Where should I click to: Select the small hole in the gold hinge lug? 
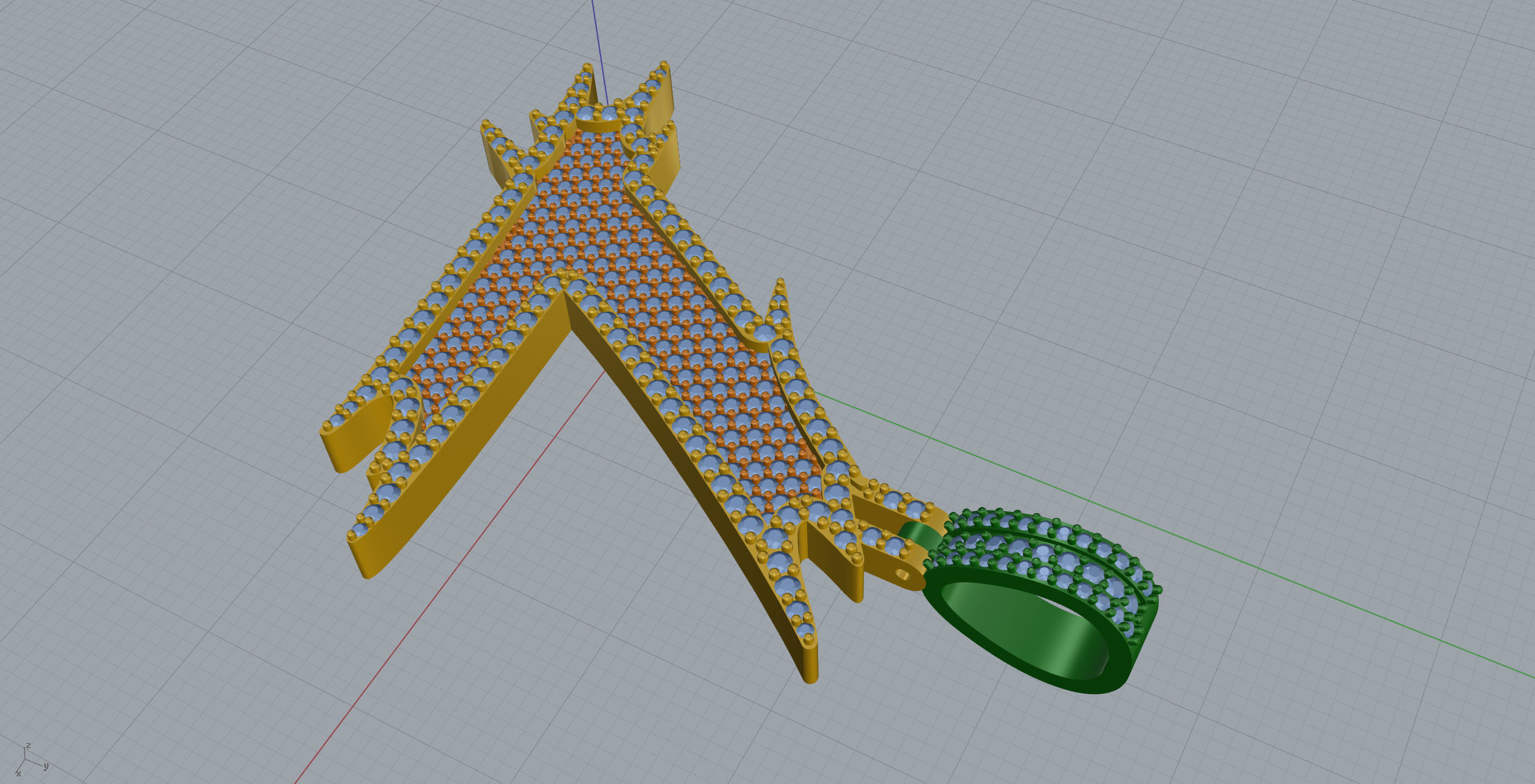click(903, 574)
